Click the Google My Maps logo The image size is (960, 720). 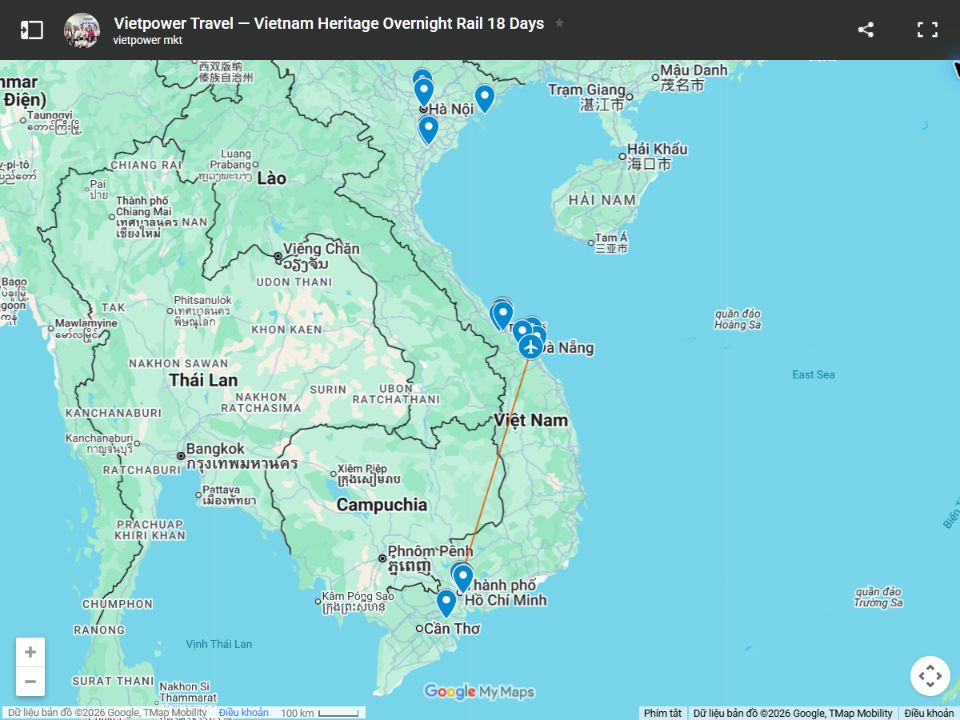(479, 692)
